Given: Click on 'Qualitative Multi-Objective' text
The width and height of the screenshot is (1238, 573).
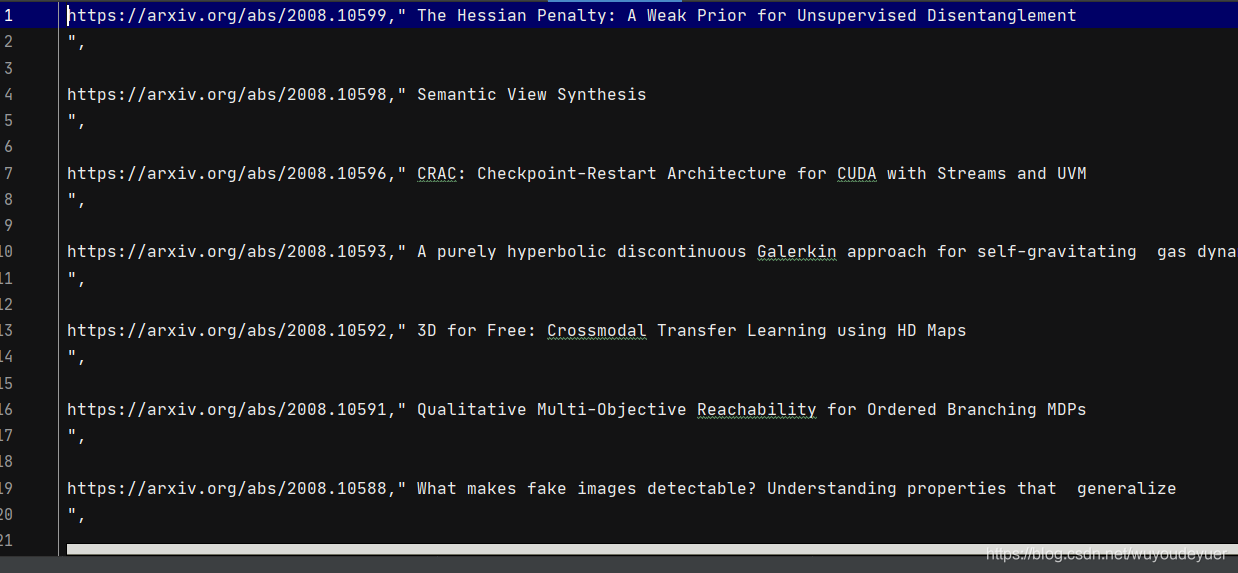Looking at the screenshot, I should coord(552,409).
